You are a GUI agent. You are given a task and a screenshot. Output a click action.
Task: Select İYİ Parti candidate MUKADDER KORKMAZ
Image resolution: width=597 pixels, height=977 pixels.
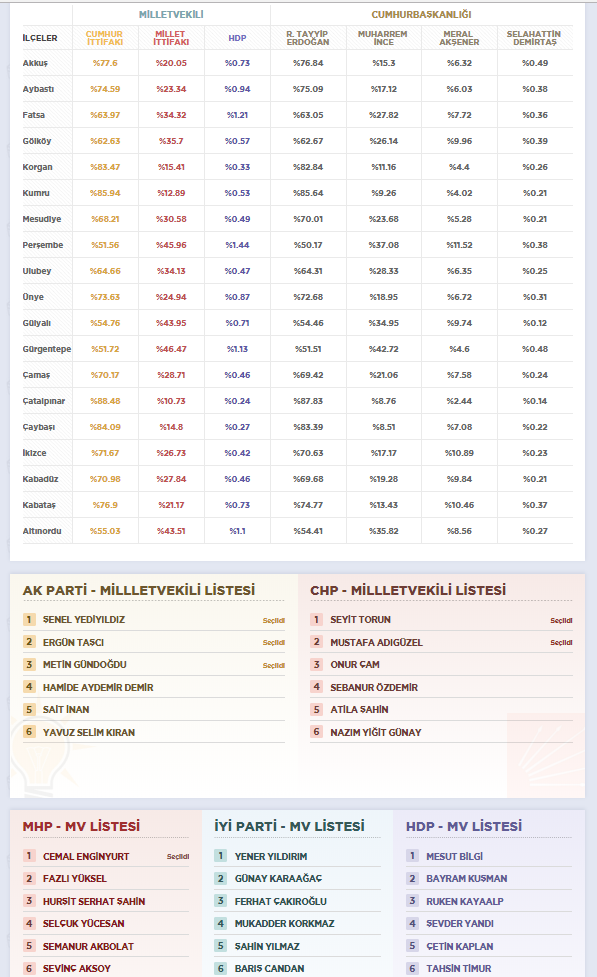point(284,924)
